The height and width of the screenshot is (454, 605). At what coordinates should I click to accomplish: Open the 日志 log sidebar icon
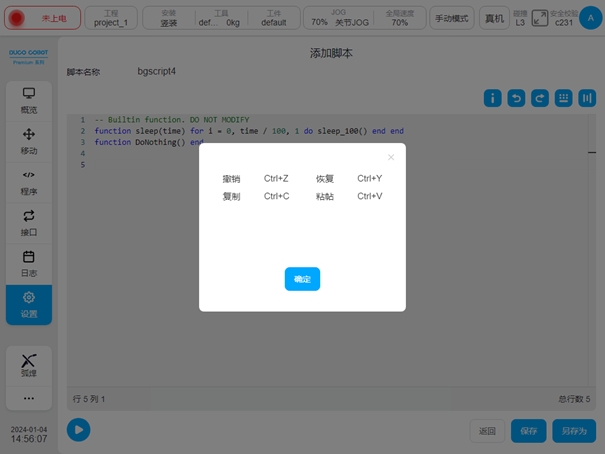pyautogui.click(x=29, y=263)
